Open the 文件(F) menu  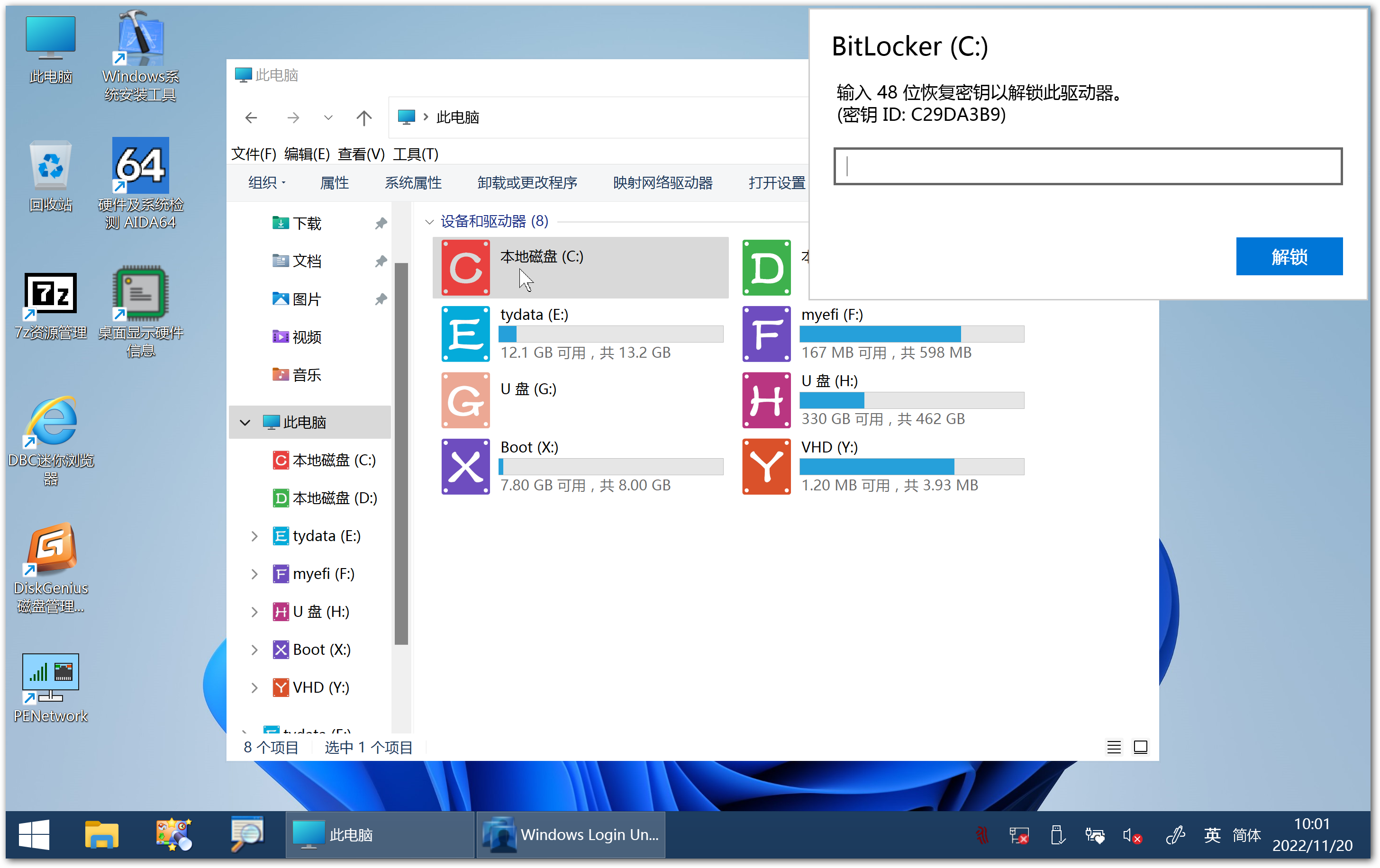pos(254,154)
